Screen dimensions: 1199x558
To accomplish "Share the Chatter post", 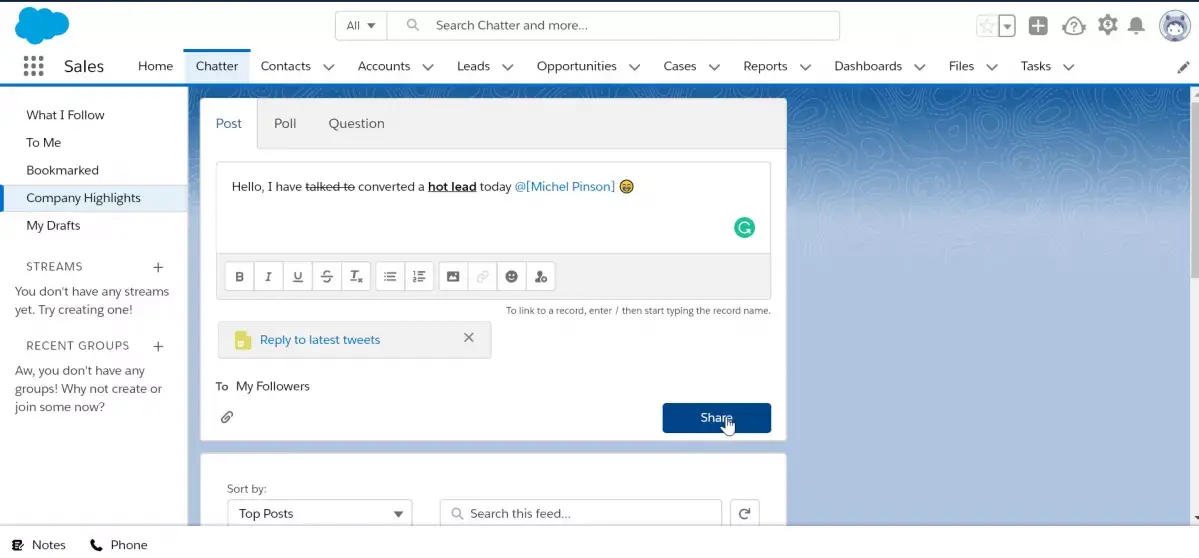I will click(716, 418).
